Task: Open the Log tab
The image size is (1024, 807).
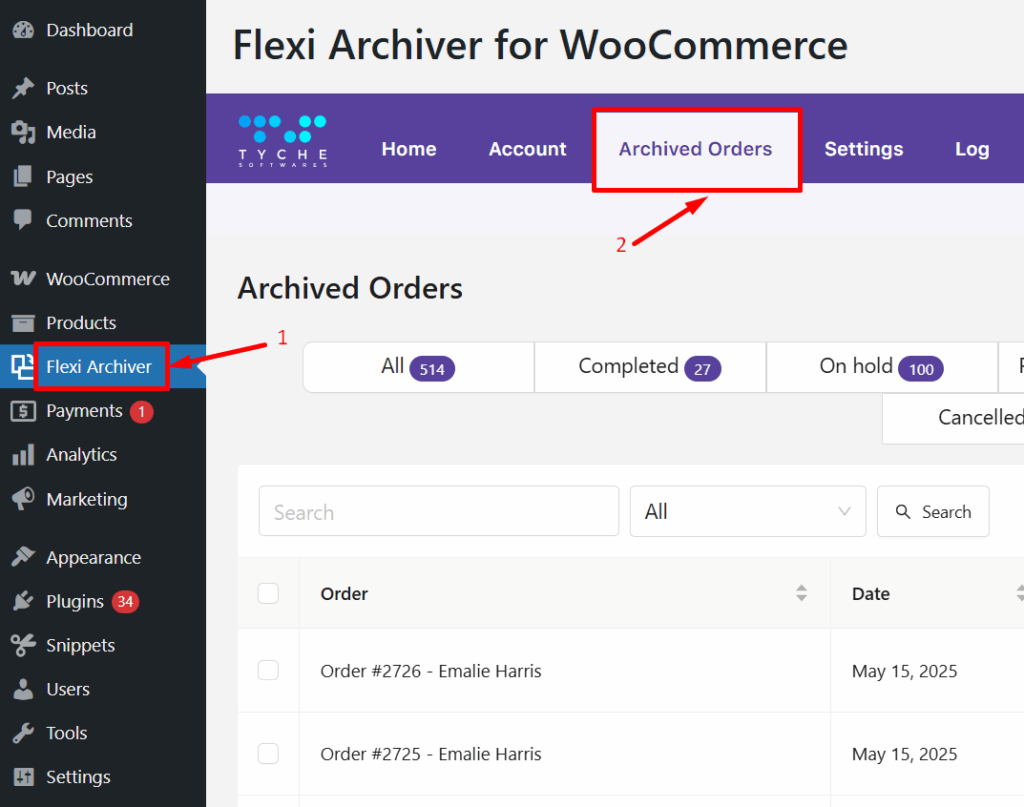Action: [x=972, y=149]
